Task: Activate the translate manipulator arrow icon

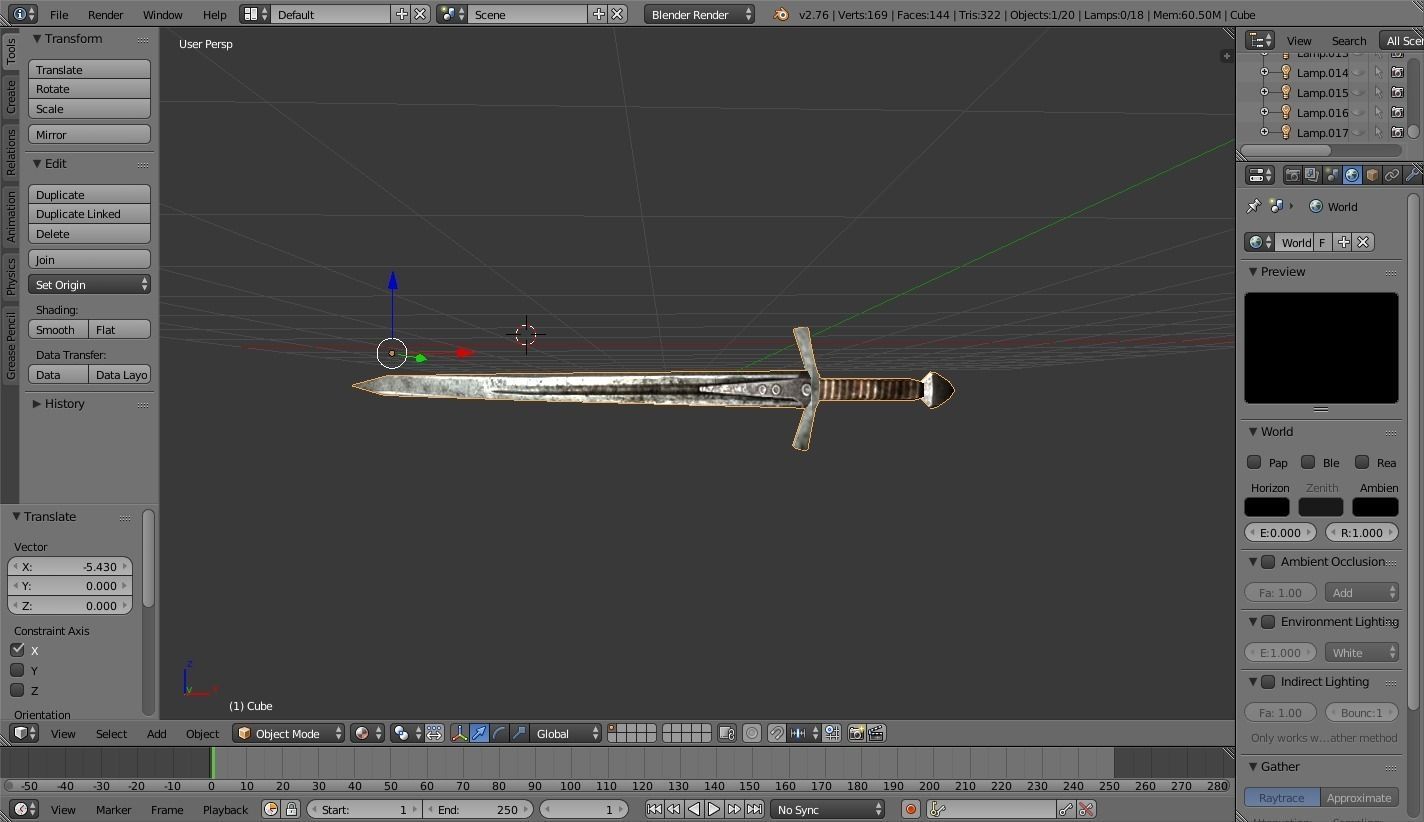Action: point(479,733)
